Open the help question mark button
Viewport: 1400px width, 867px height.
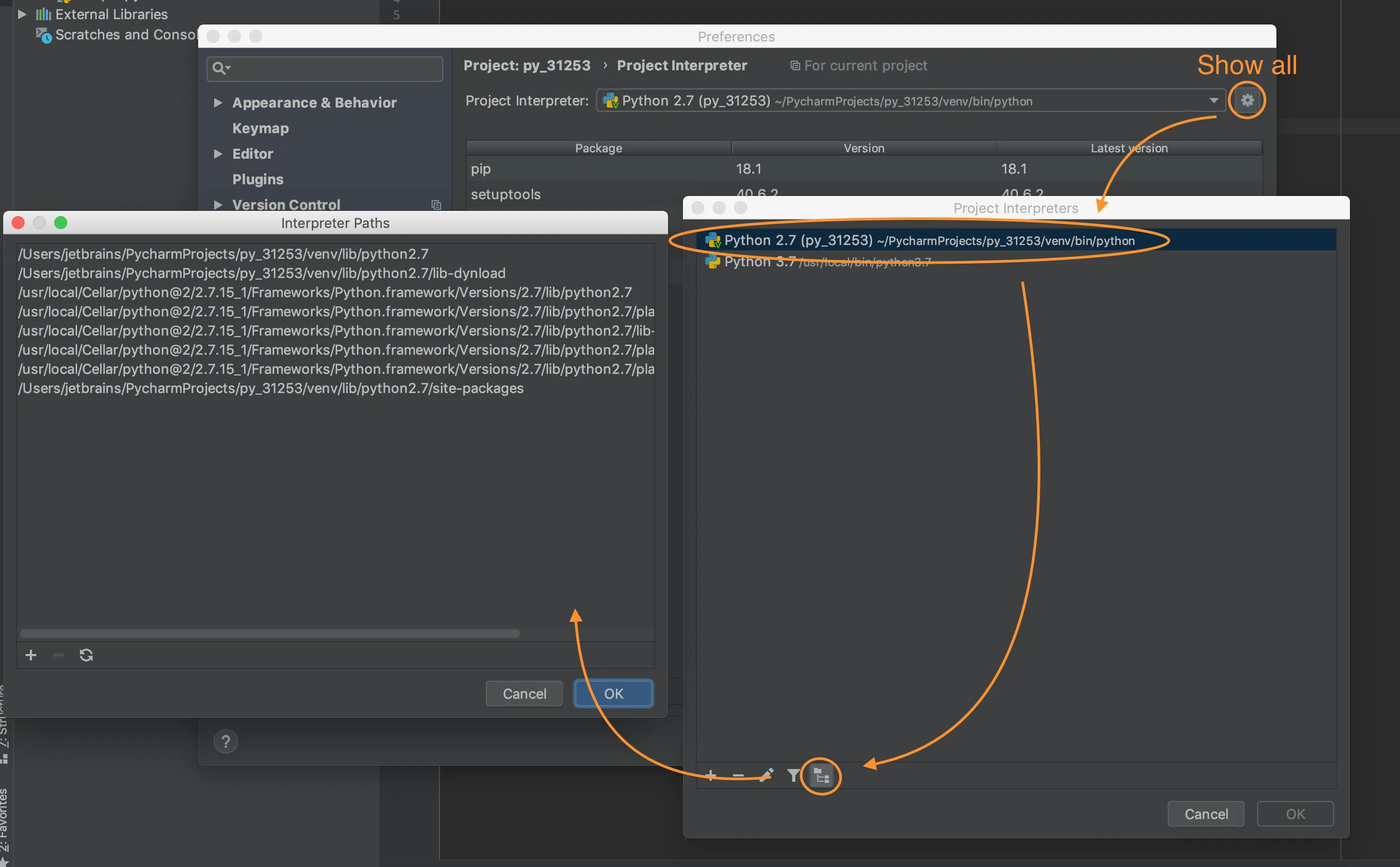[x=225, y=741]
